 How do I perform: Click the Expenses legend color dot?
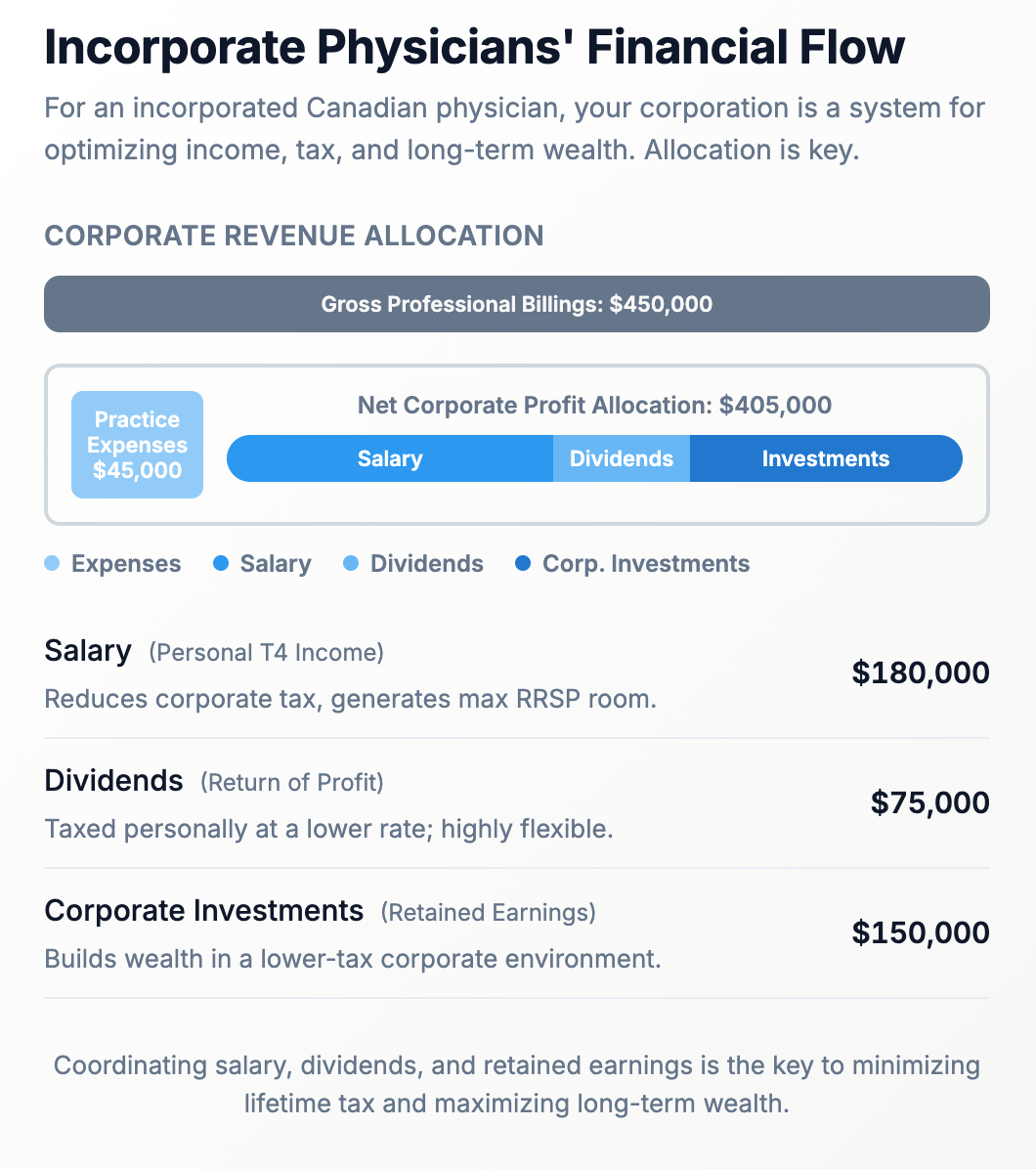[x=52, y=564]
